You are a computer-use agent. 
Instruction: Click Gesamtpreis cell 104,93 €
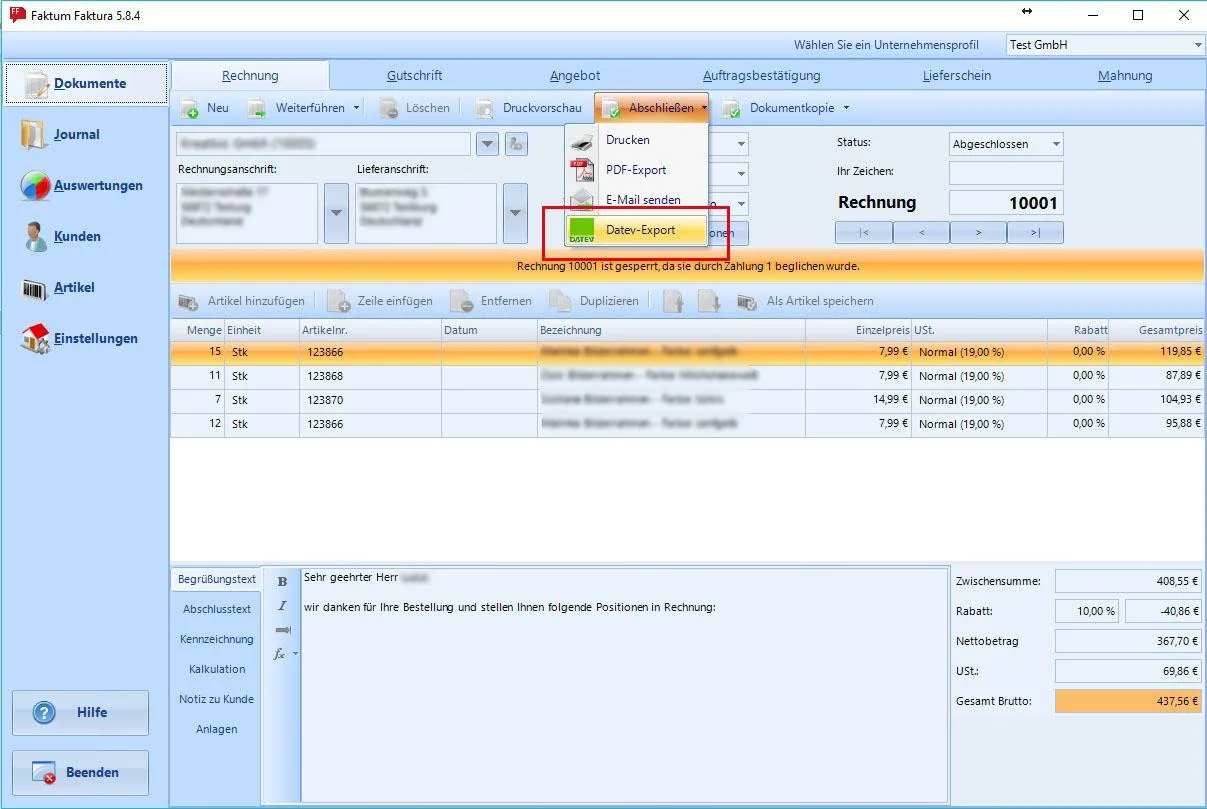[1157, 400]
